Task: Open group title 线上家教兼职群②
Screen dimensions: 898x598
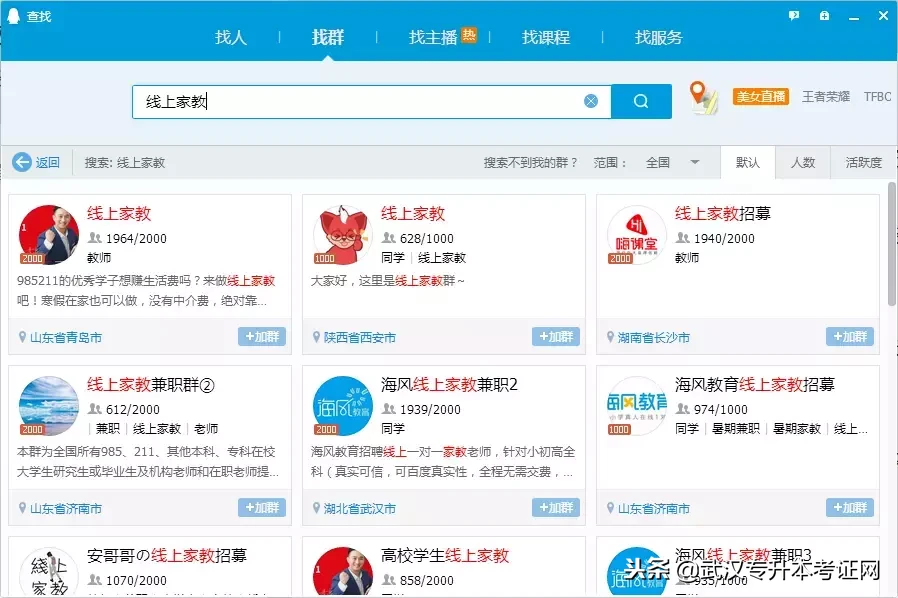Action: tap(151, 385)
